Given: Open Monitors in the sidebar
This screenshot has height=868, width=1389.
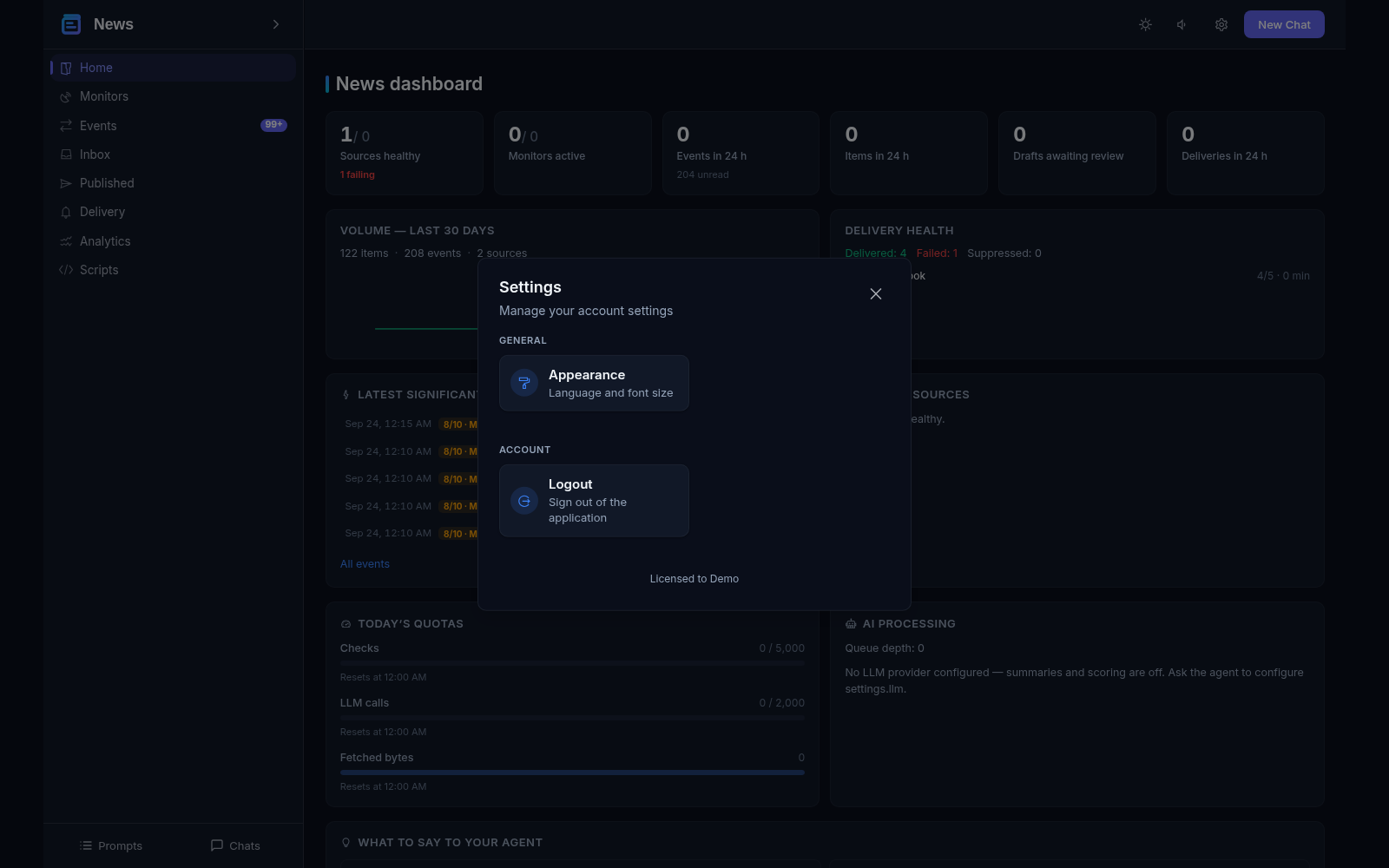Looking at the screenshot, I should pos(174,96).
